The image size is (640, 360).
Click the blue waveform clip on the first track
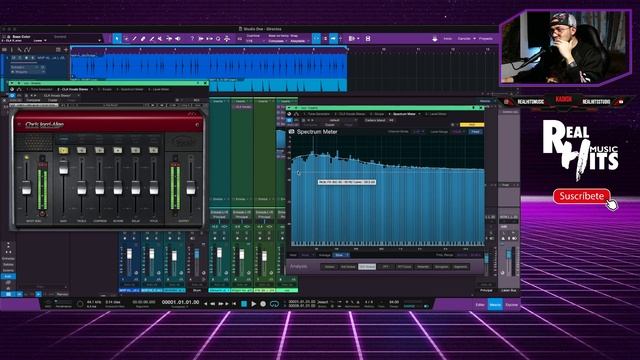coord(209,65)
